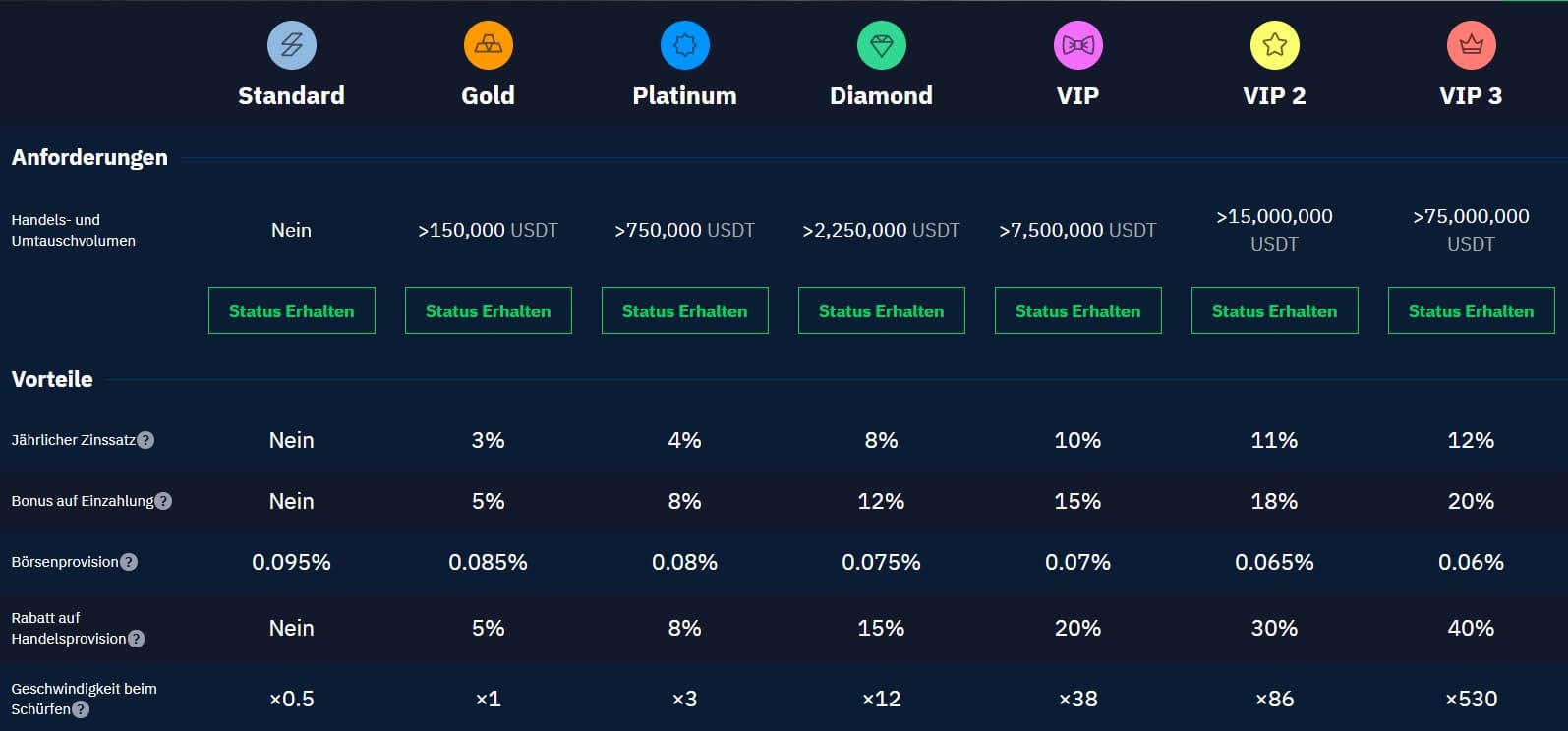The image size is (1568, 731).
Task: Show help for Rabatt auf Handelsprovision
Action: pyautogui.click(x=137, y=639)
